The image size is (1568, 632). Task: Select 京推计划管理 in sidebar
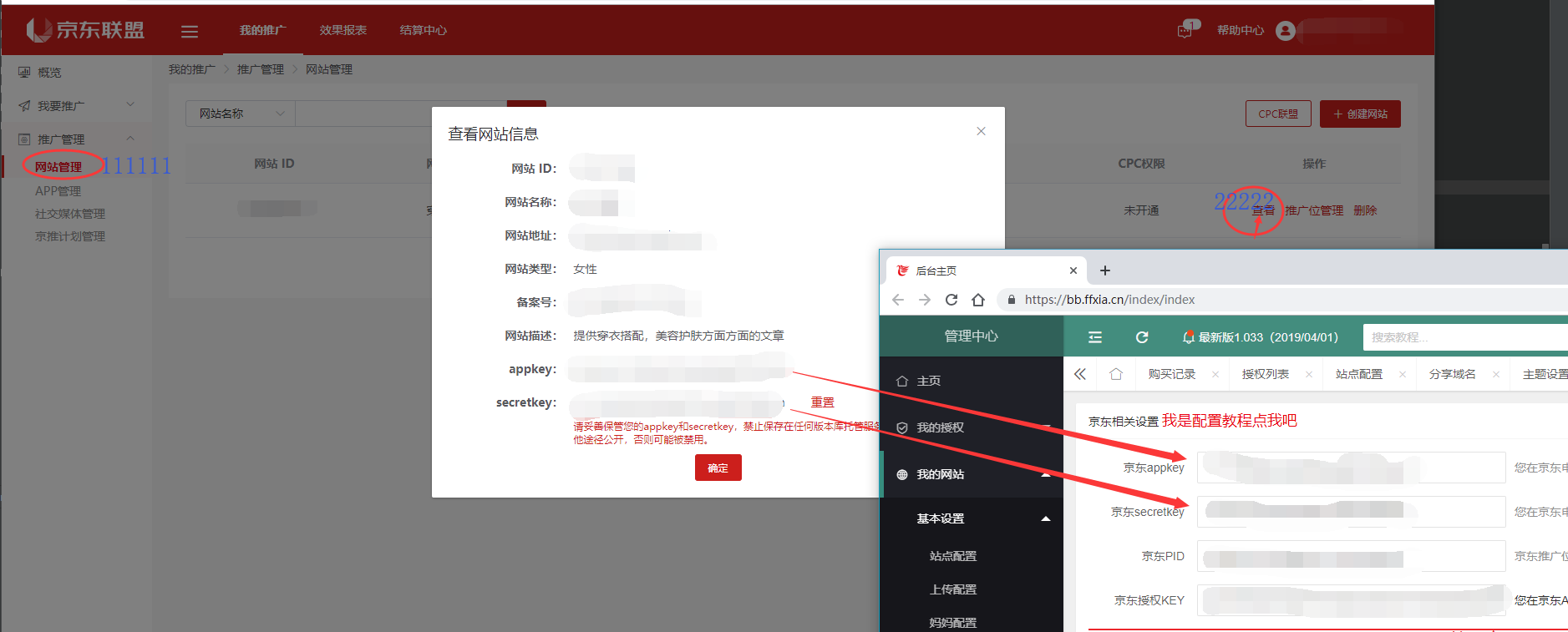coord(70,236)
